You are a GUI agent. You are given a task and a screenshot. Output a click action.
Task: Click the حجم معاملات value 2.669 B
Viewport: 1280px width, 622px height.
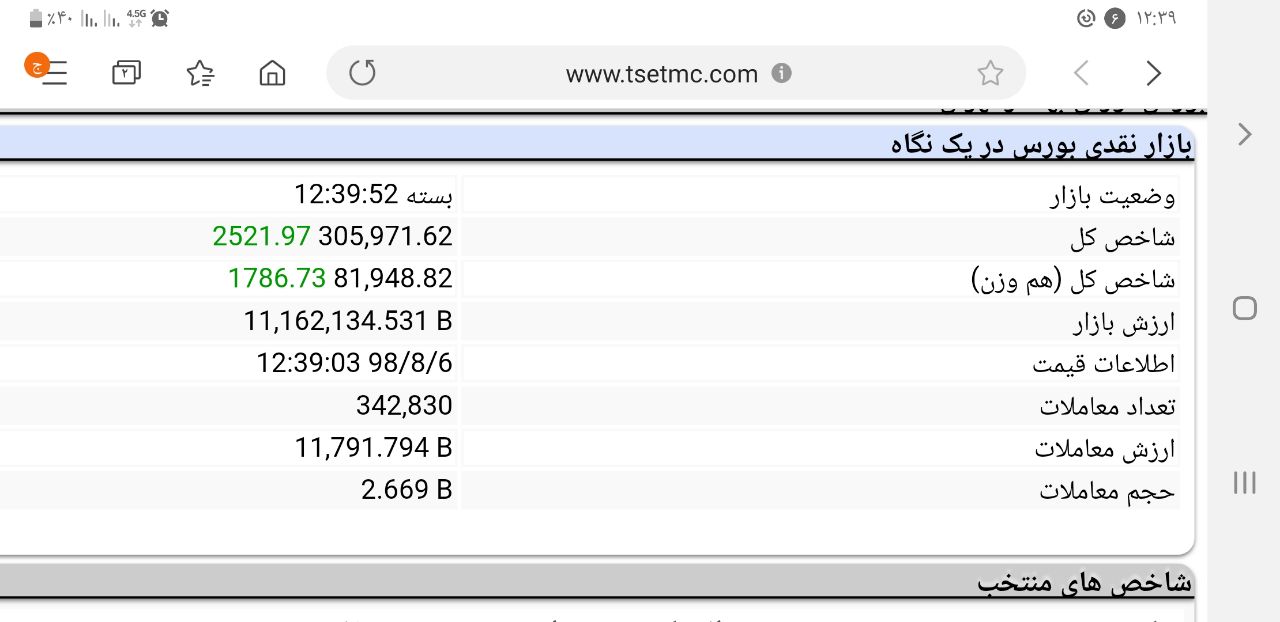point(407,490)
